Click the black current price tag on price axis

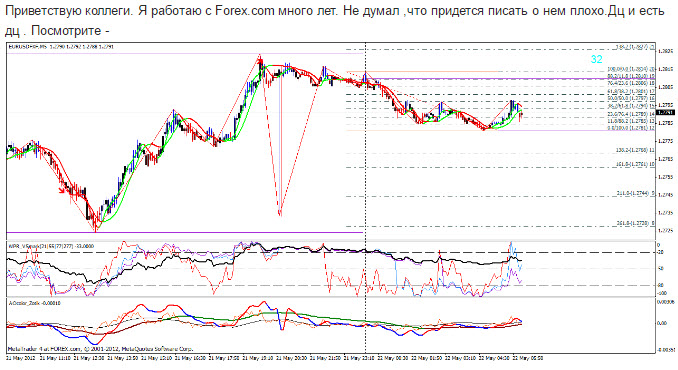point(665,112)
